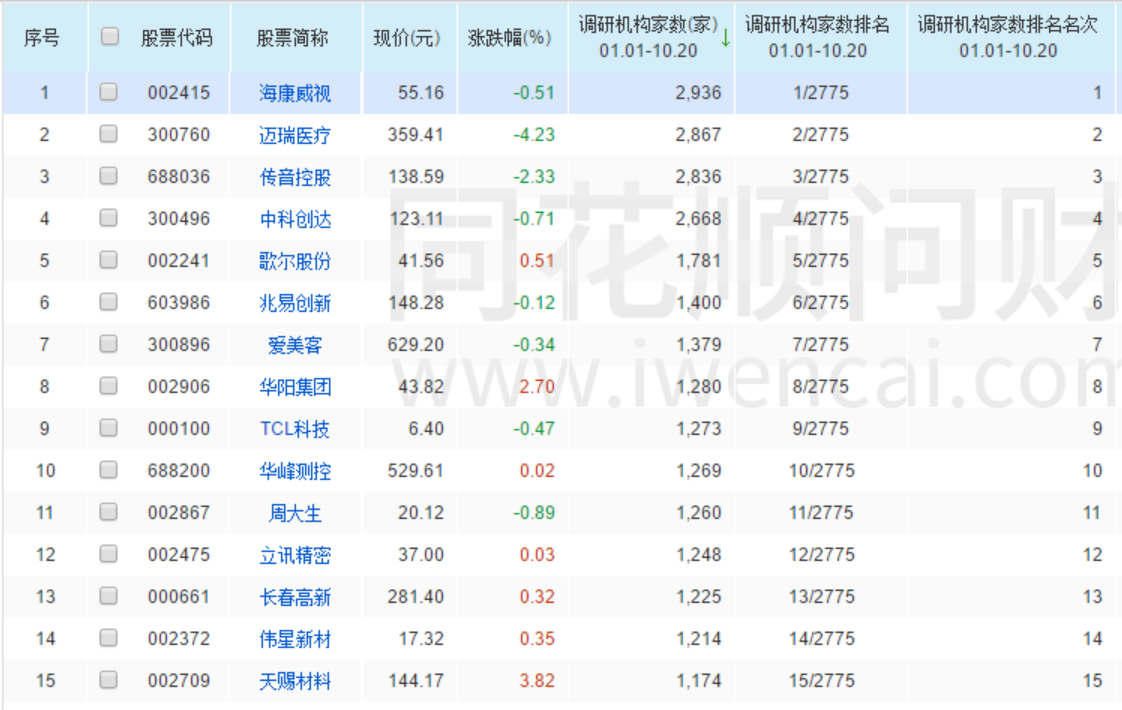The image size is (1122, 710).
Task: Sort by 涨跌幅(%) column header
Action: [509, 38]
